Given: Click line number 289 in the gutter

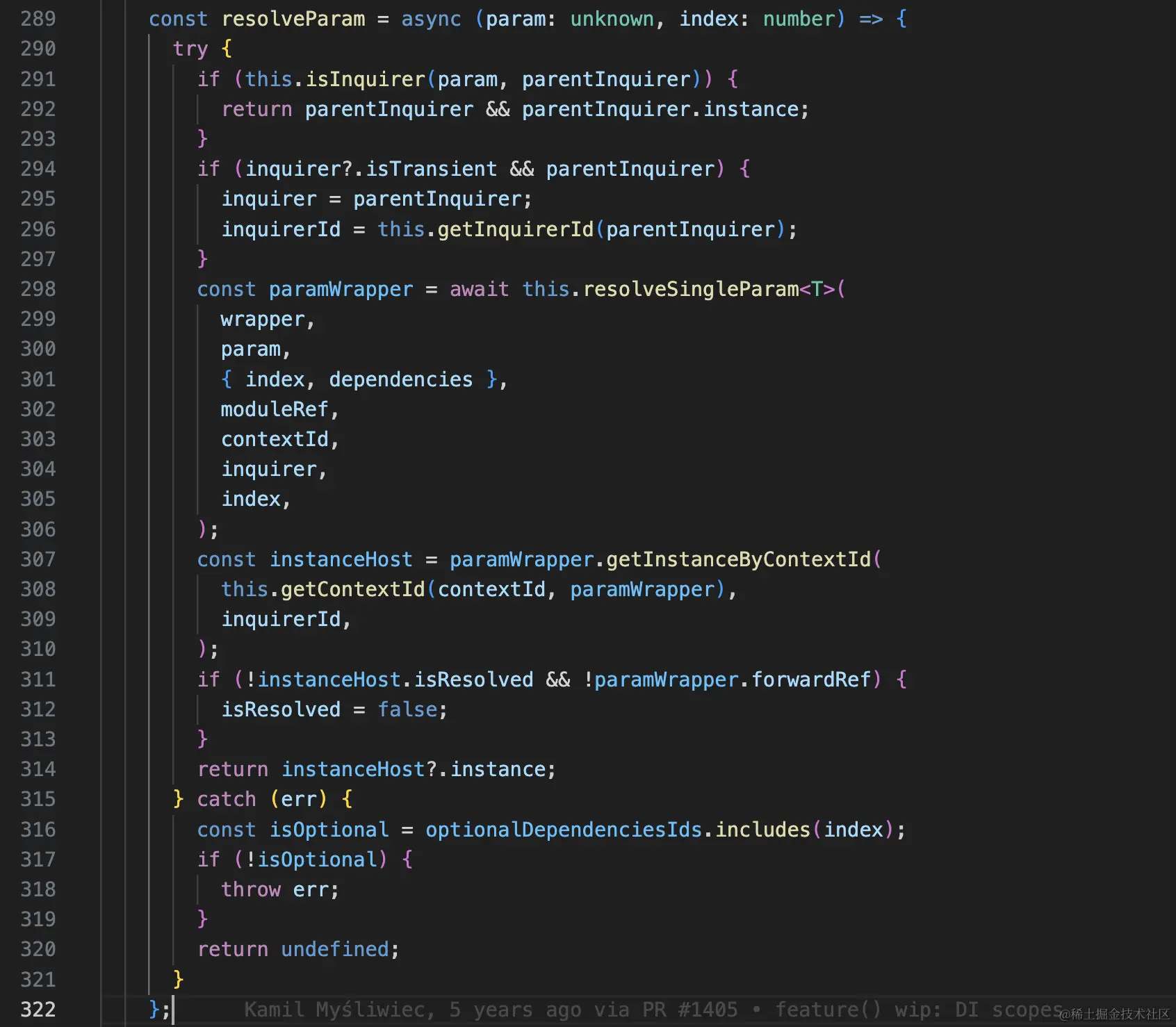Looking at the screenshot, I should coord(38,19).
